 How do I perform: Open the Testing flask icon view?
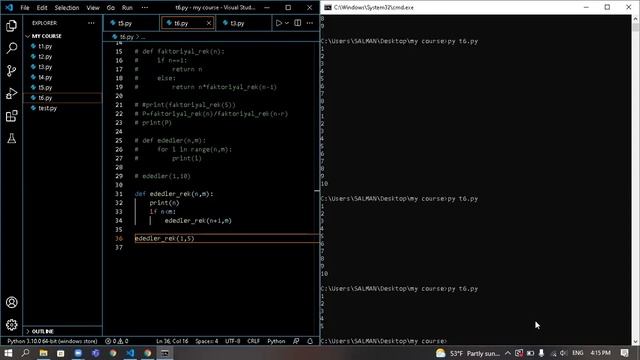point(11,138)
